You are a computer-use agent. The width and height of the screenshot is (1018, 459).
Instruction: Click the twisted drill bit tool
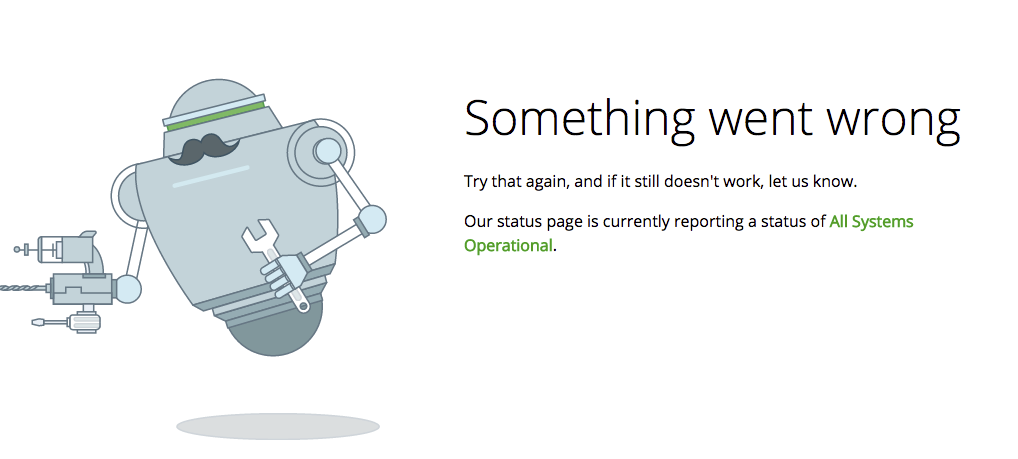(24, 287)
